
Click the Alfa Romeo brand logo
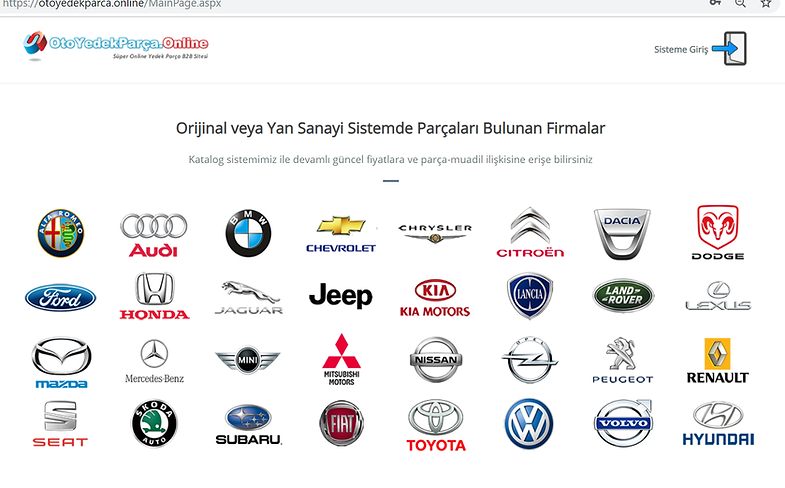61,233
